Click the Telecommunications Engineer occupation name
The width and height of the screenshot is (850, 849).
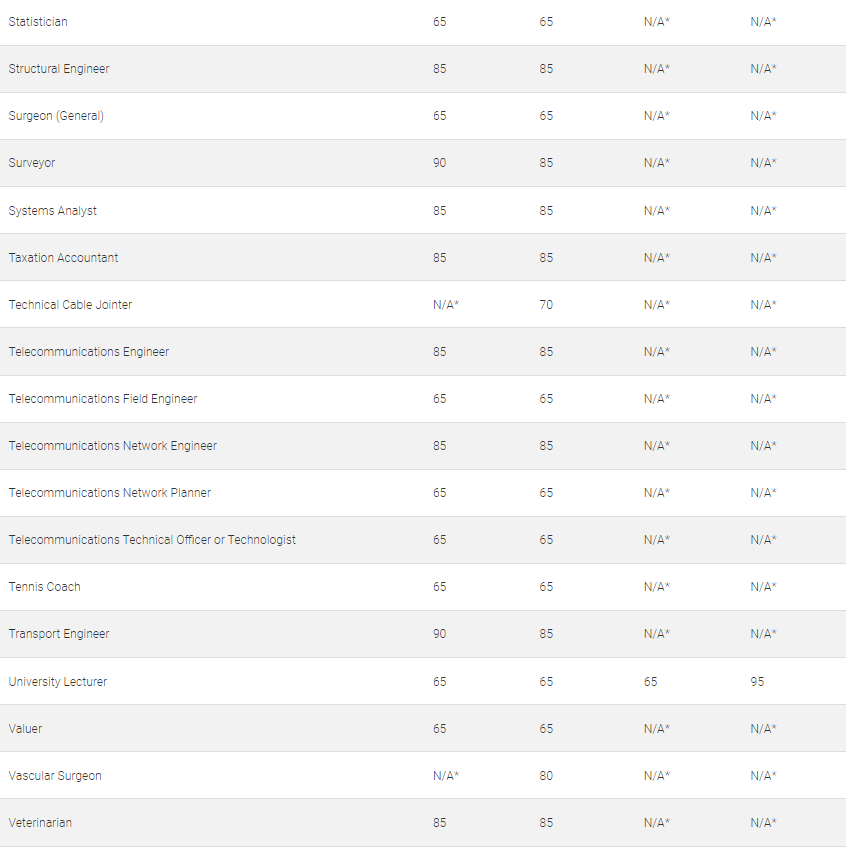tap(89, 352)
